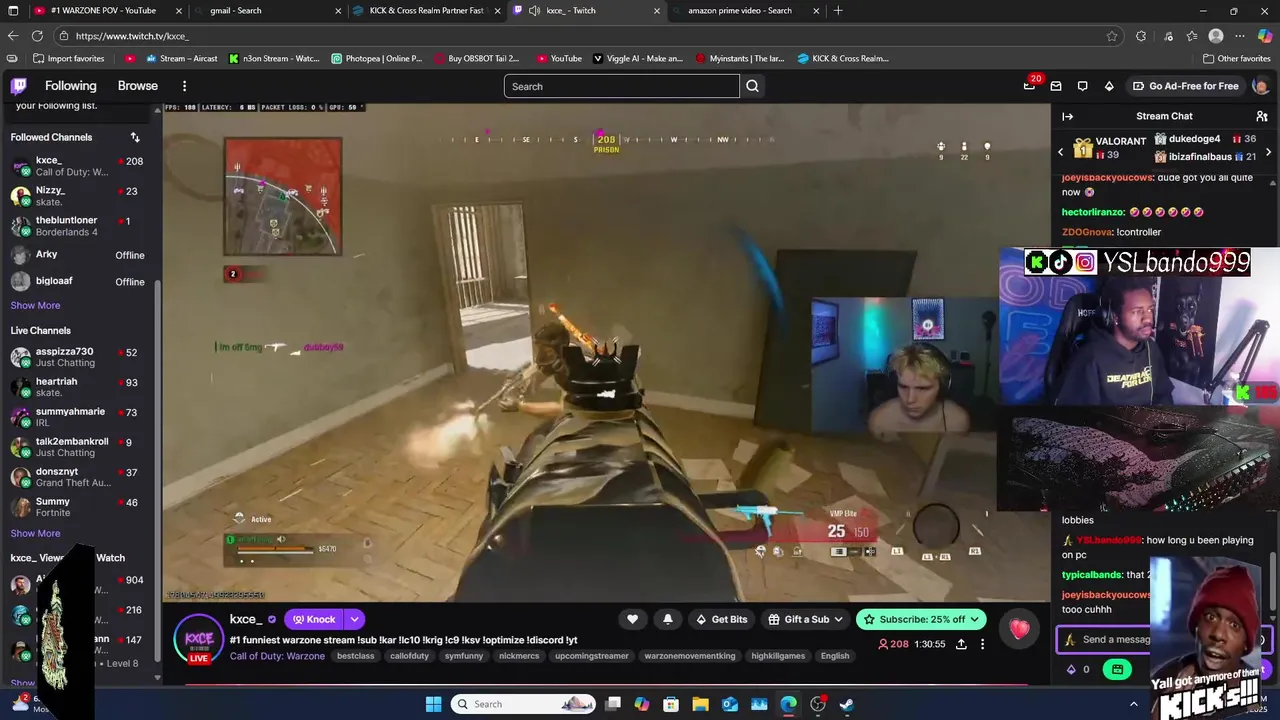Go back with the browser back arrow
Viewport: 1280px width, 720px height.
click(x=13, y=36)
